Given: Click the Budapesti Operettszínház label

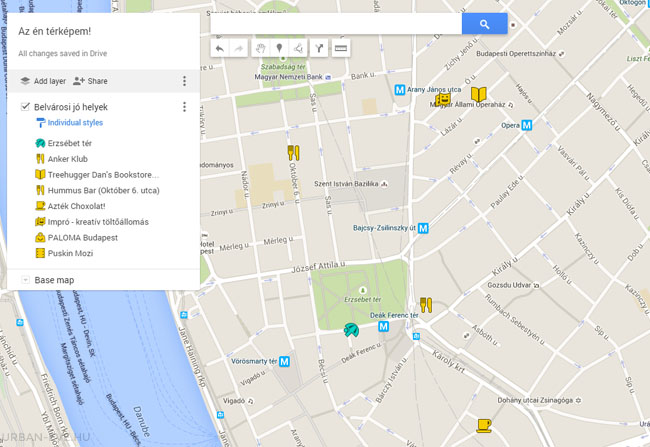Looking at the screenshot, I should [516, 53].
